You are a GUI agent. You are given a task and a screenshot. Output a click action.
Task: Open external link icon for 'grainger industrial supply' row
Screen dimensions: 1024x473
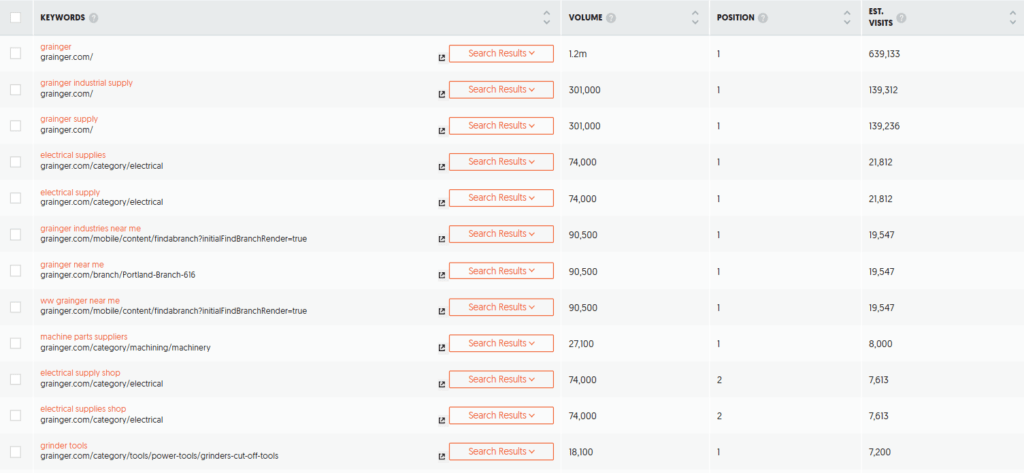(441, 94)
